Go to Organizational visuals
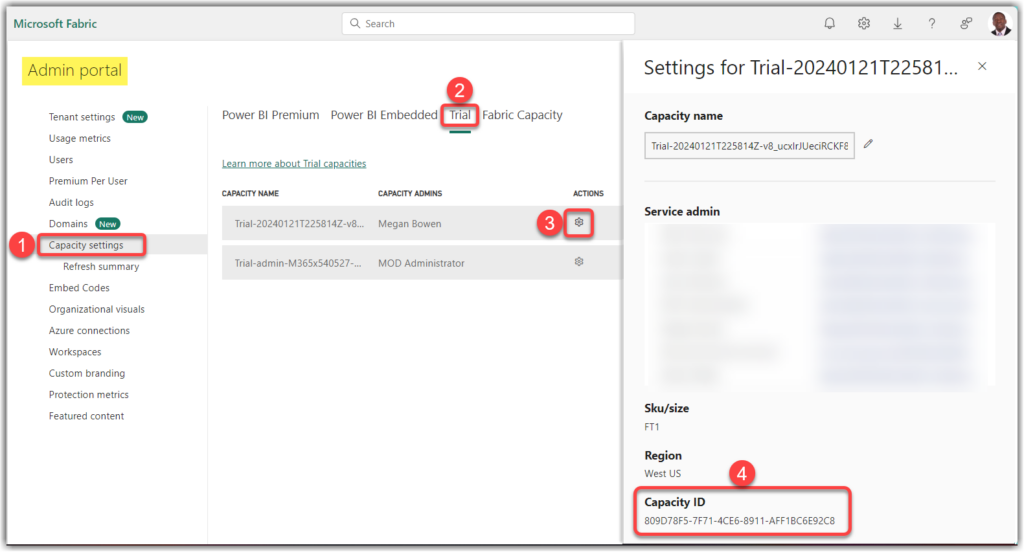 coord(97,309)
